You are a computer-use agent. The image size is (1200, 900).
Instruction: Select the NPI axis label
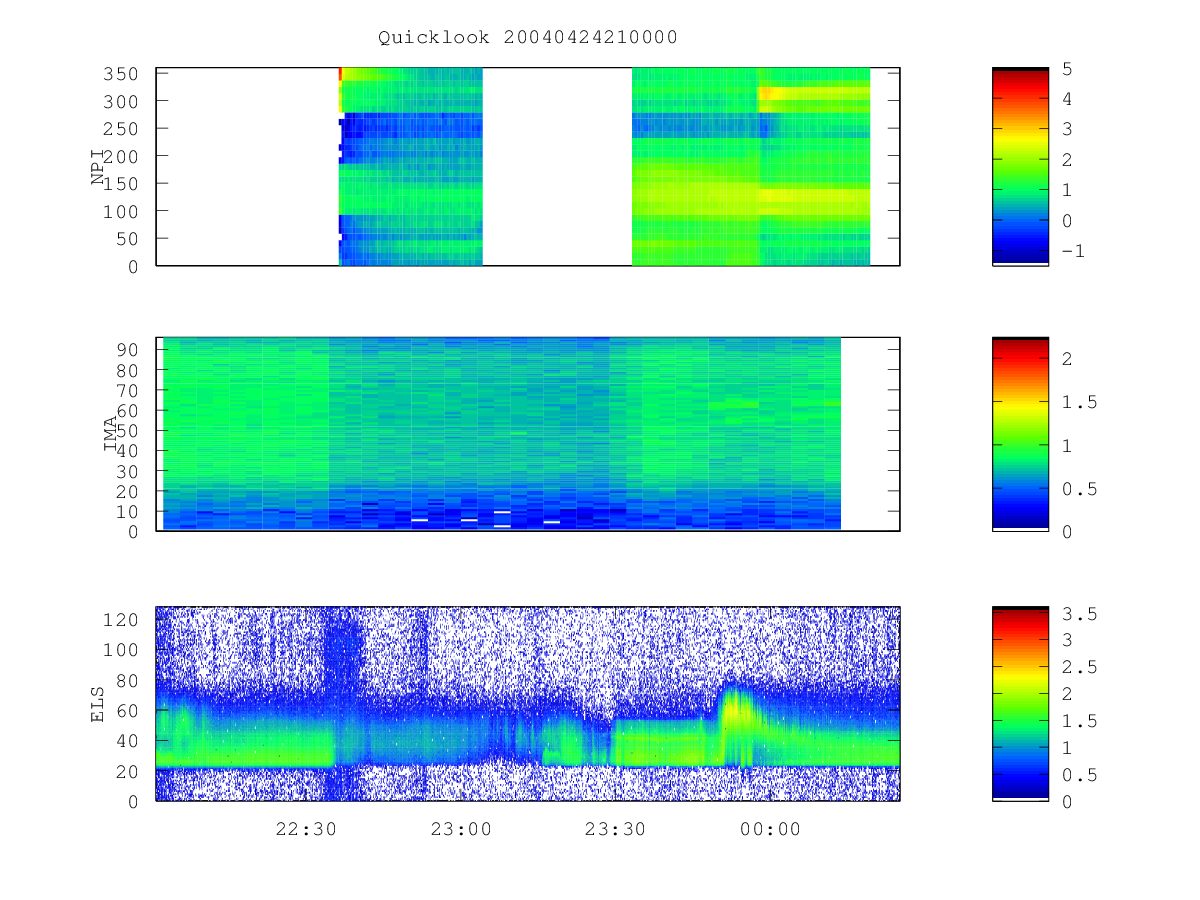99,167
